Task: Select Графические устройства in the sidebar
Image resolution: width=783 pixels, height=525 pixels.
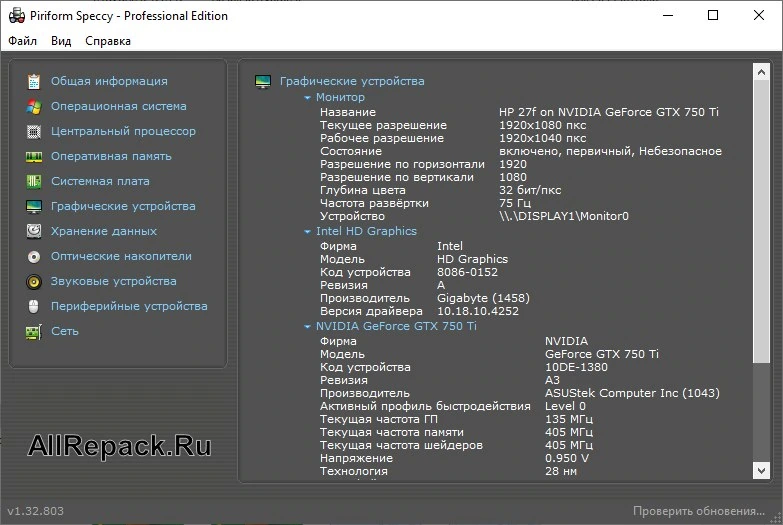Action: pos(123,206)
